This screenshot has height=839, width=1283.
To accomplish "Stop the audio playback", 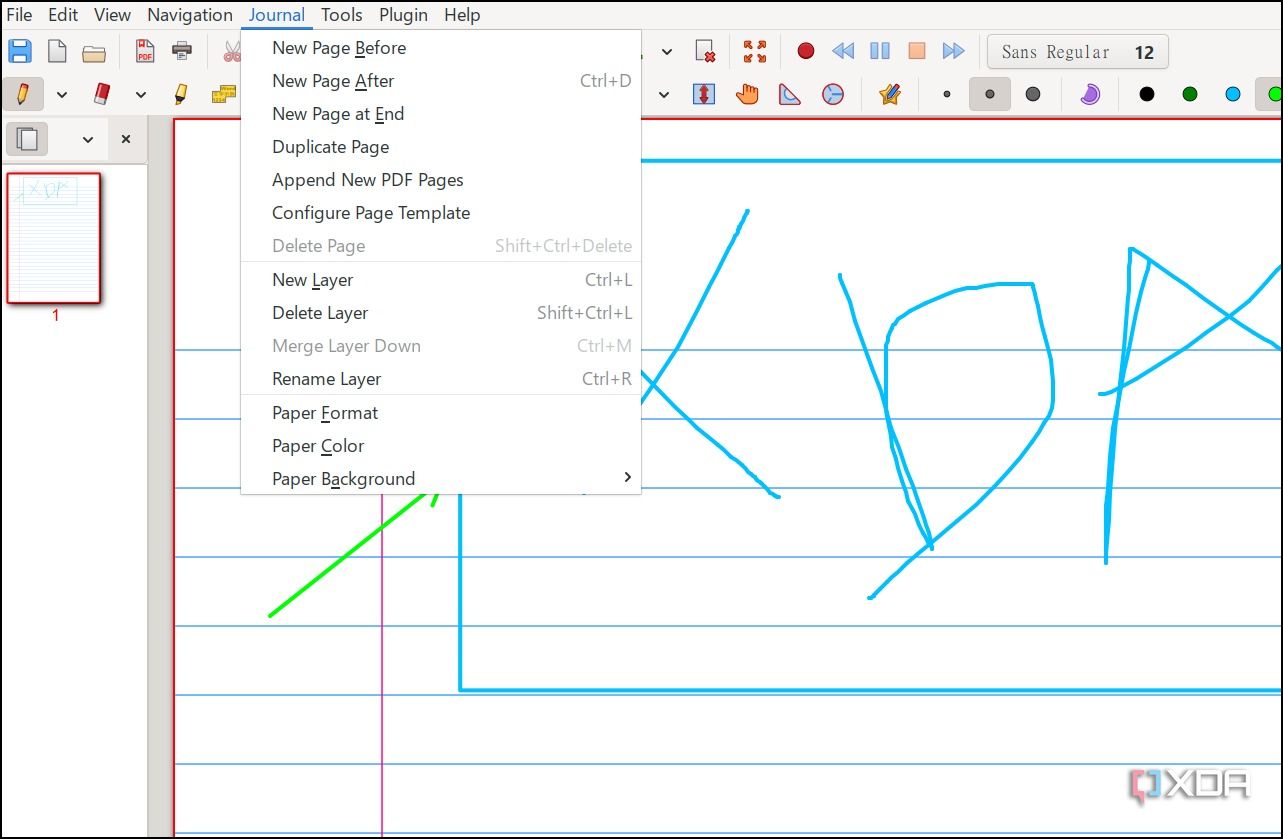I will [x=916, y=51].
